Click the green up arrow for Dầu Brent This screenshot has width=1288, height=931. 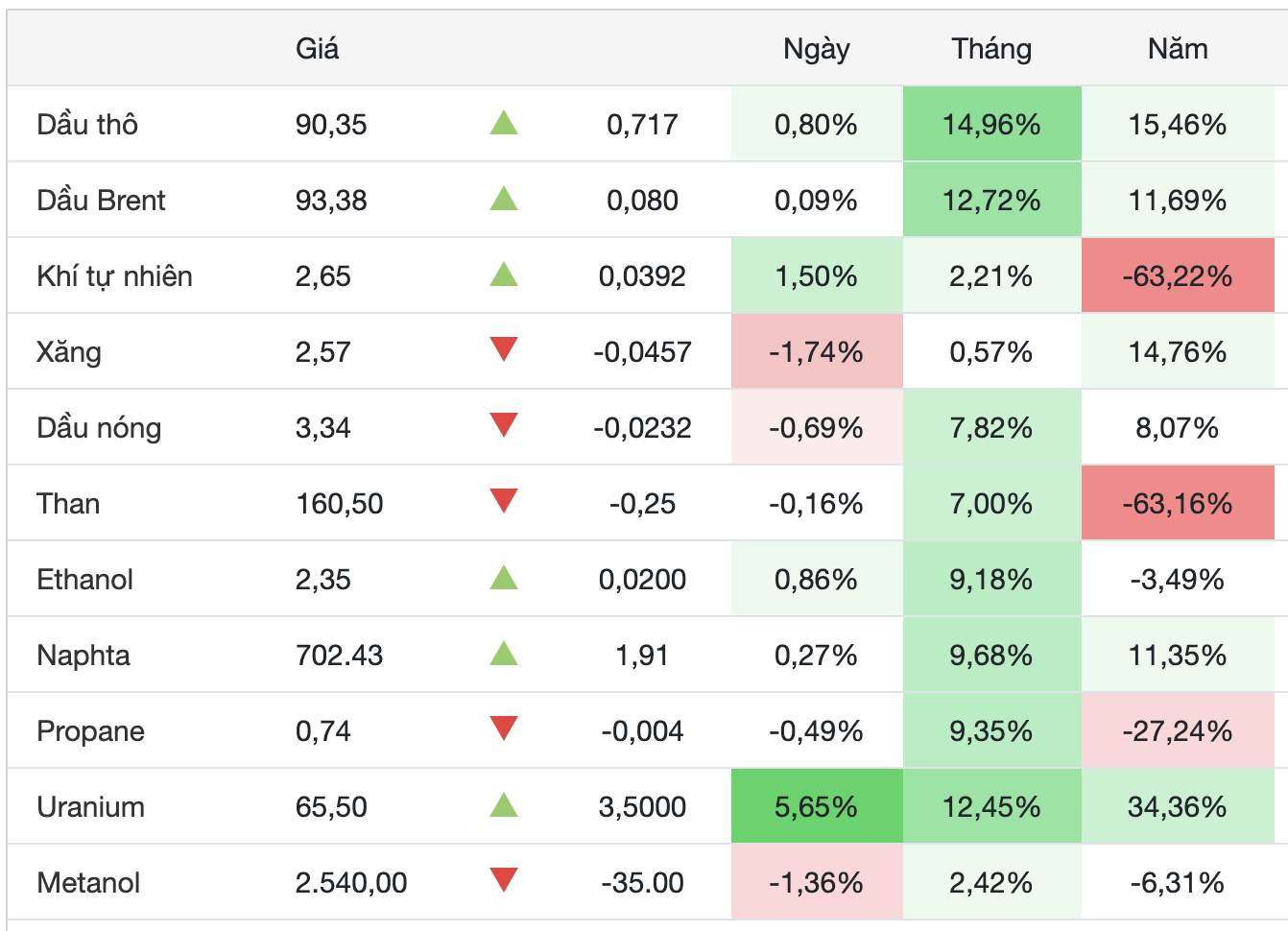504,198
